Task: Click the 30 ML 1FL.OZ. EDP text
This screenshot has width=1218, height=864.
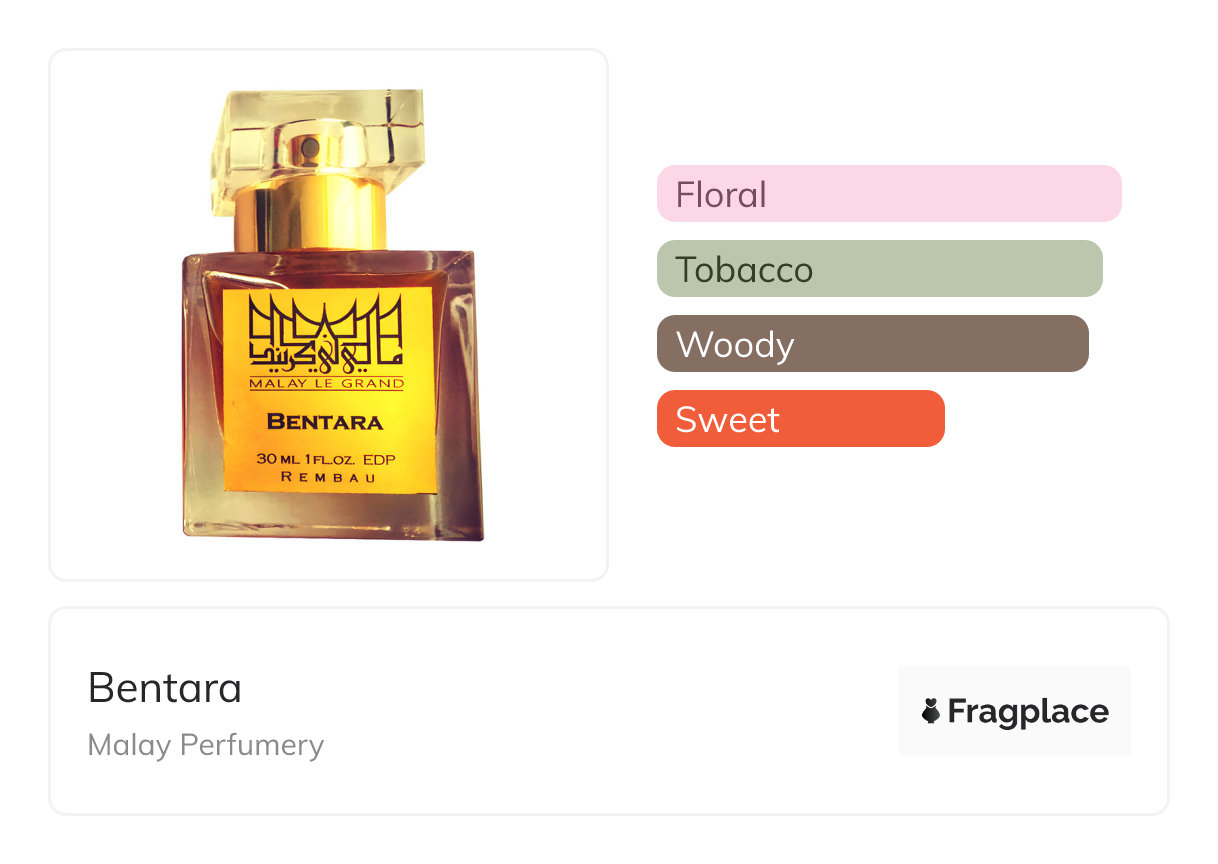Action: coord(328,459)
